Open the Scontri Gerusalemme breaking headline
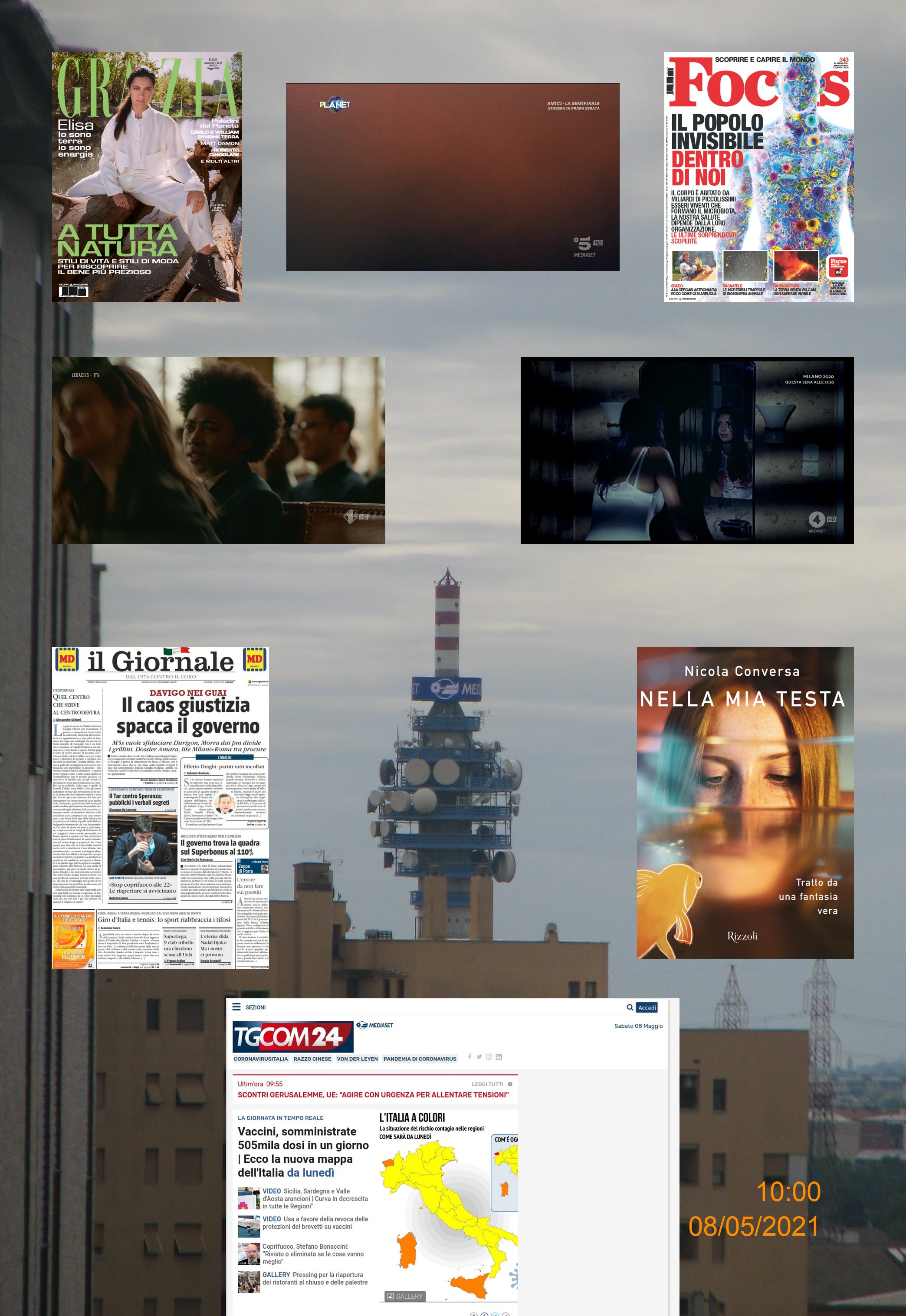Image resolution: width=906 pixels, height=1316 pixels. point(373,1095)
